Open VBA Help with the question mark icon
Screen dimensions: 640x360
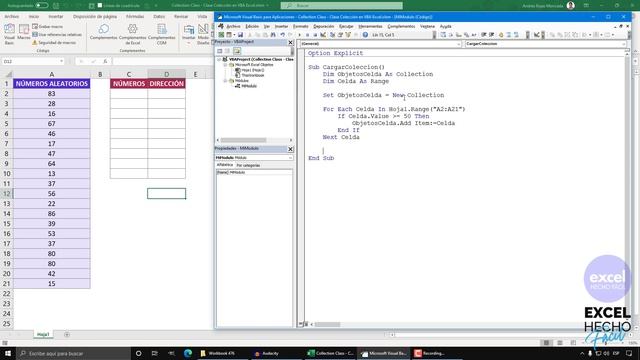click(365, 35)
